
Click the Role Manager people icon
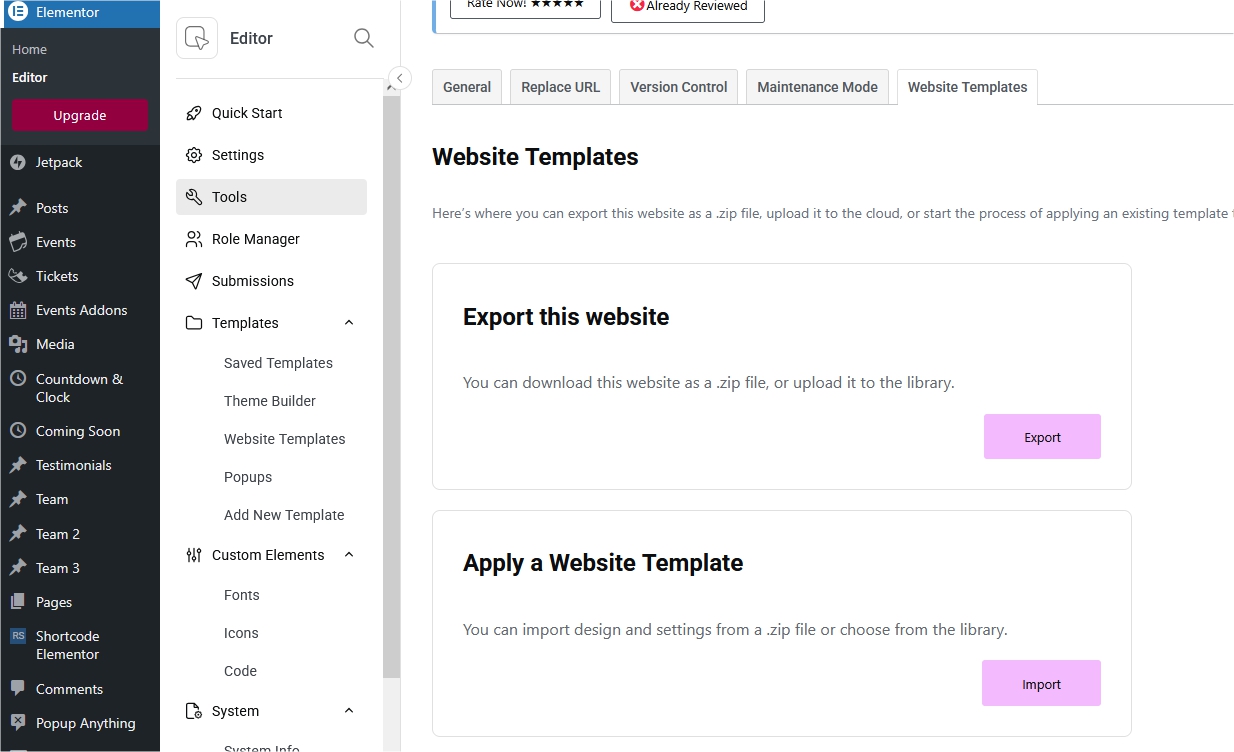[194, 239]
